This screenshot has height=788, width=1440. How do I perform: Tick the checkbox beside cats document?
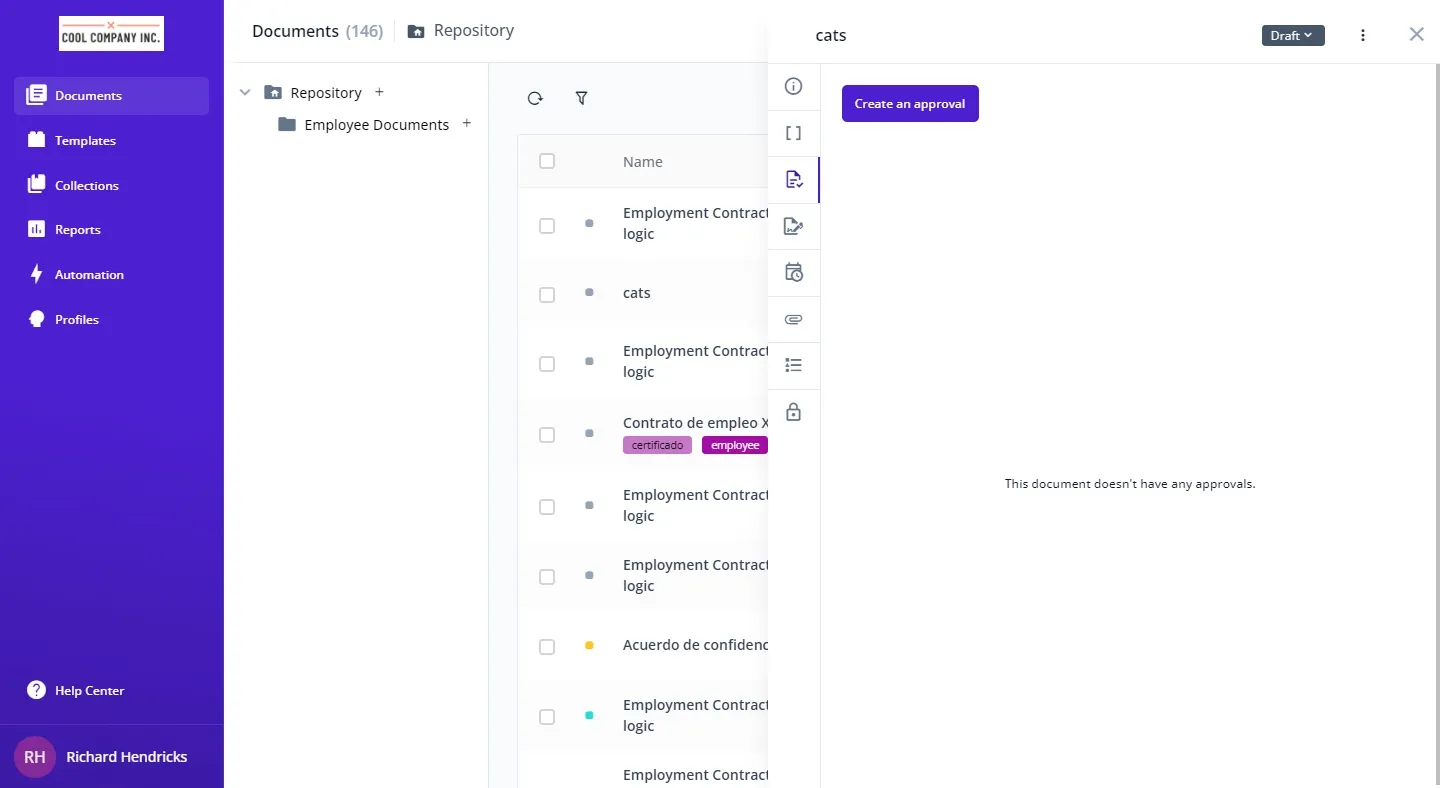(547, 294)
